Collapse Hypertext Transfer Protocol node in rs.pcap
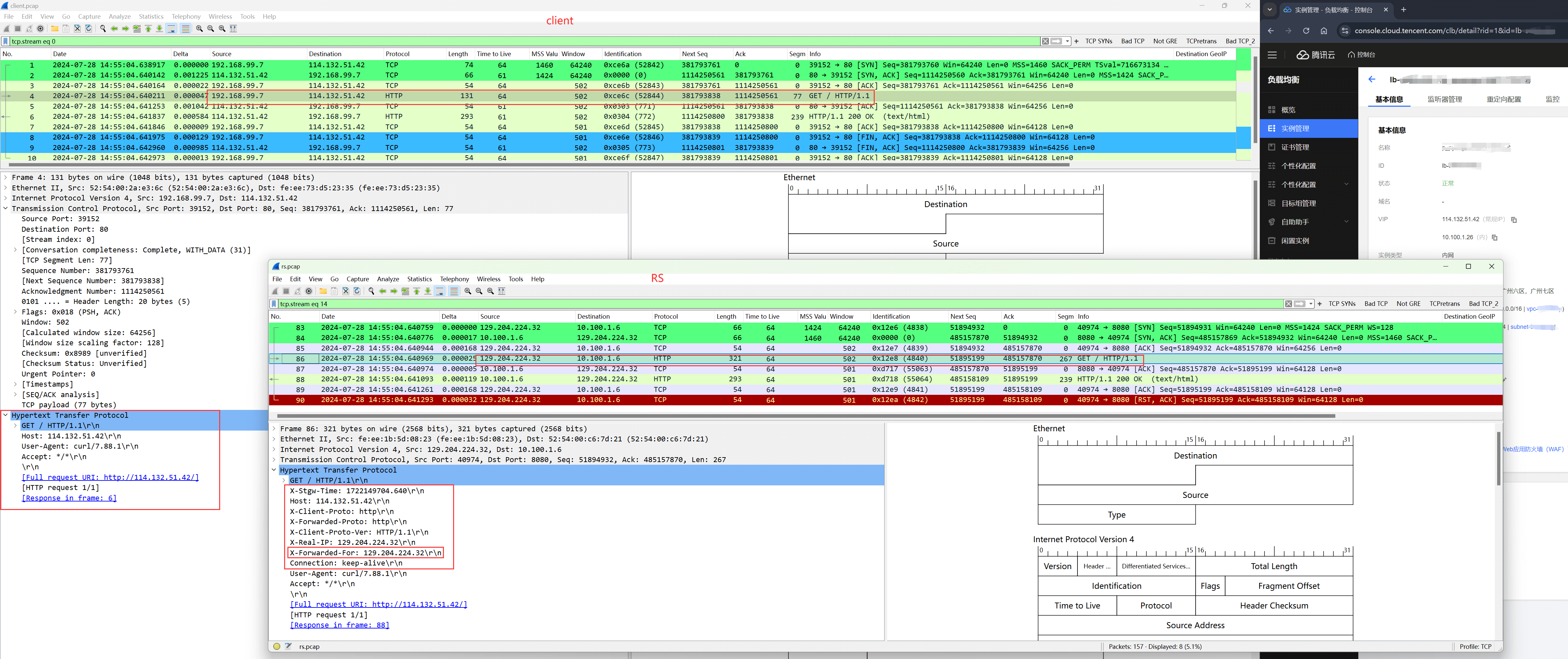Screen dimensions: 1568x659 [274, 470]
